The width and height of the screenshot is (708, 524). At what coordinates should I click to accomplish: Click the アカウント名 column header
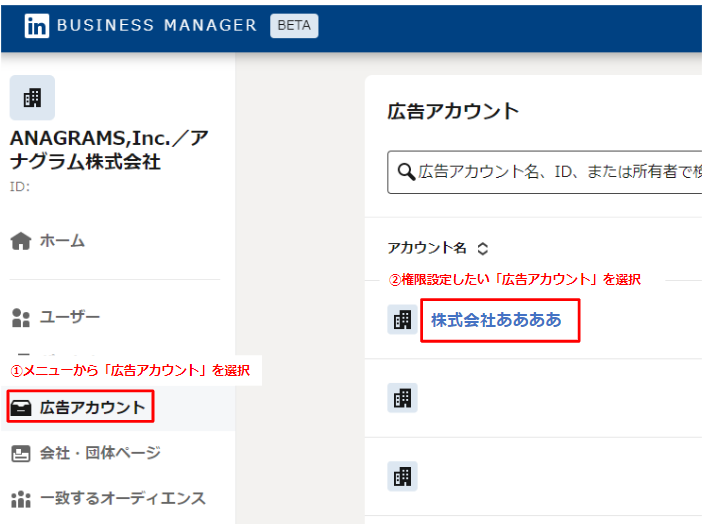click(x=427, y=248)
